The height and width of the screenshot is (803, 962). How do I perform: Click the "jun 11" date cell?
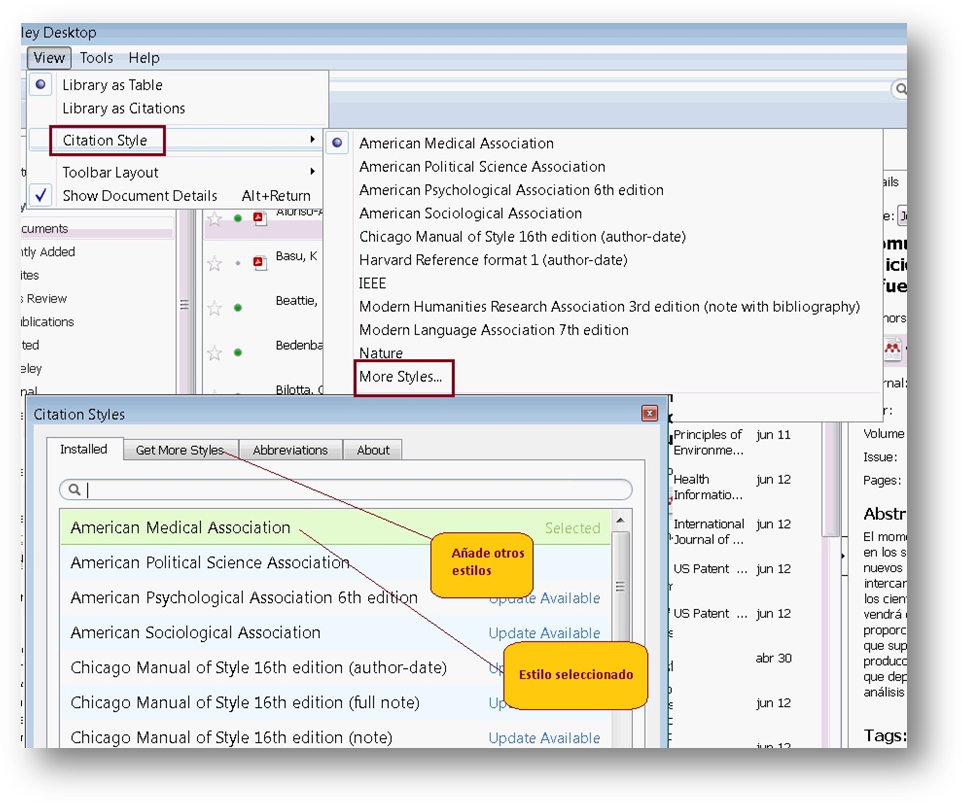tap(774, 435)
